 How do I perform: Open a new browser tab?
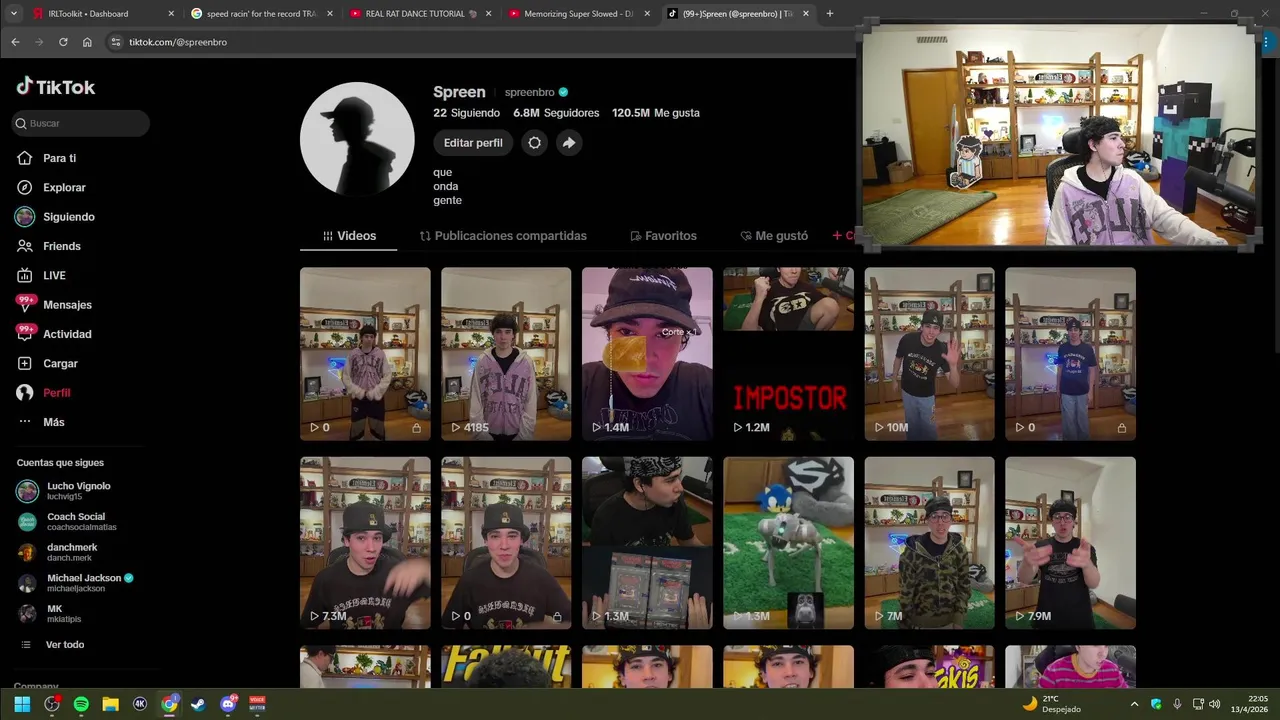coord(829,14)
